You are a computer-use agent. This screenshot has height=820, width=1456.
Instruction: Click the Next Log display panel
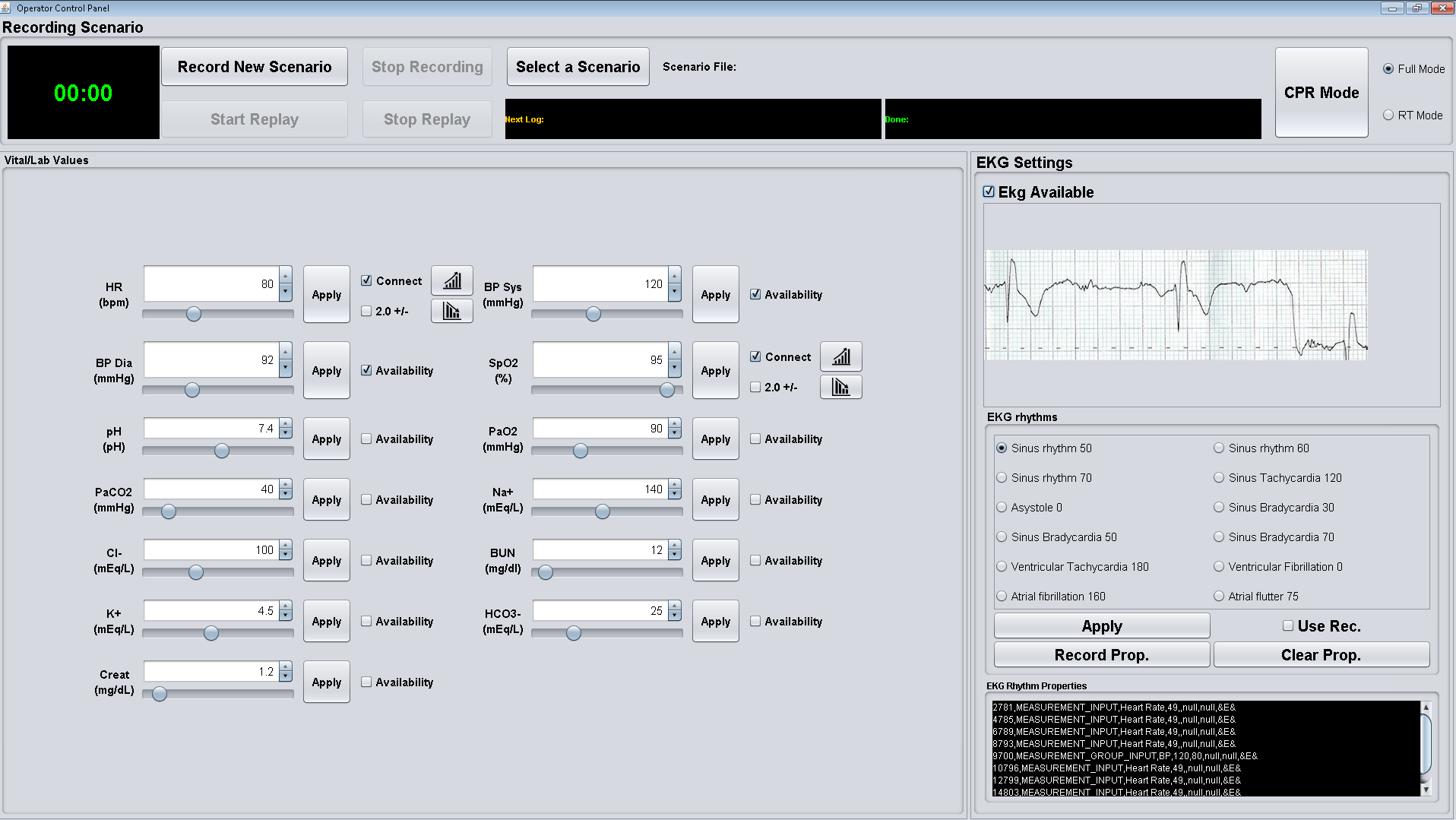(693, 119)
